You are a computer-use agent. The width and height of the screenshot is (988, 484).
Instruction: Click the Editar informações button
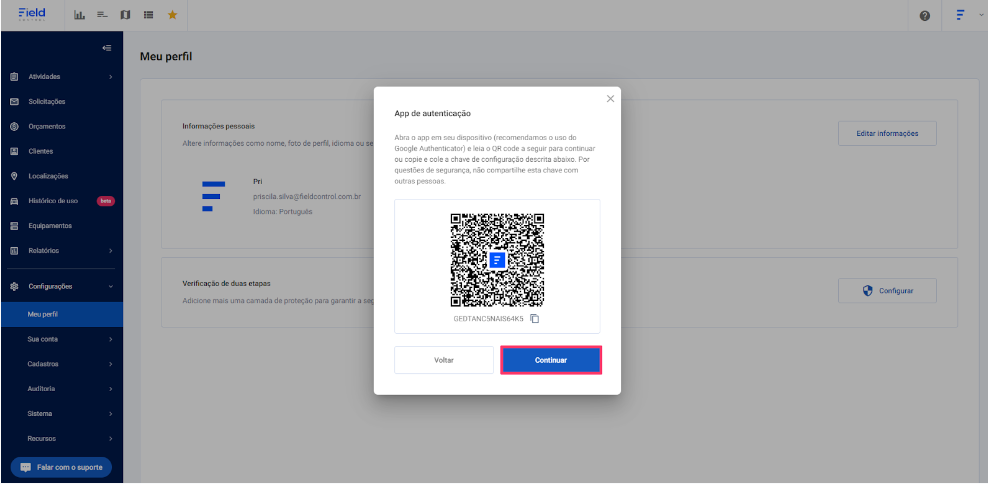(x=887, y=134)
